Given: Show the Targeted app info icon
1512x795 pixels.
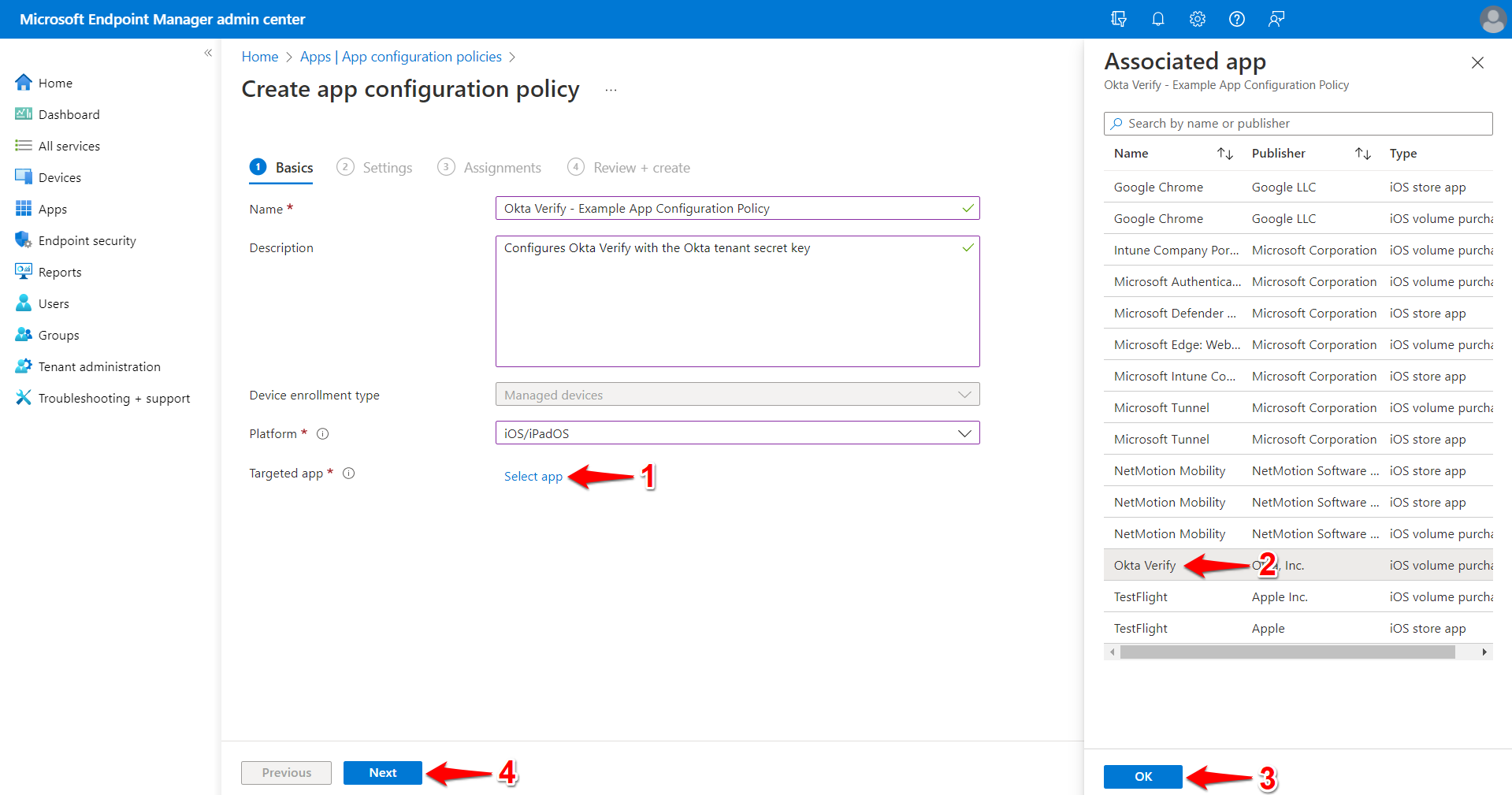Looking at the screenshot, I should (x=348, y=473).
